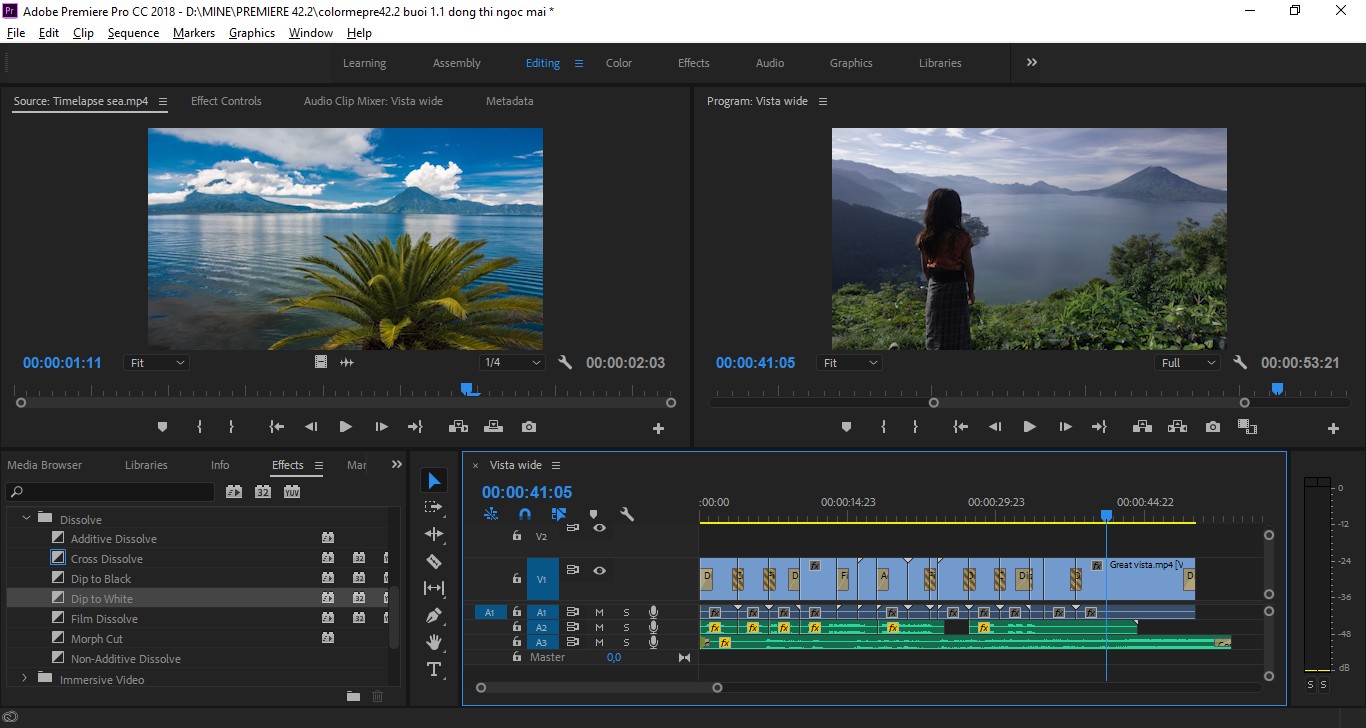Select the Track Select Forward tool
Image resolution: width=1366 pixels, height=728 pixels.
pyautogui.click(x=434, y=507)
